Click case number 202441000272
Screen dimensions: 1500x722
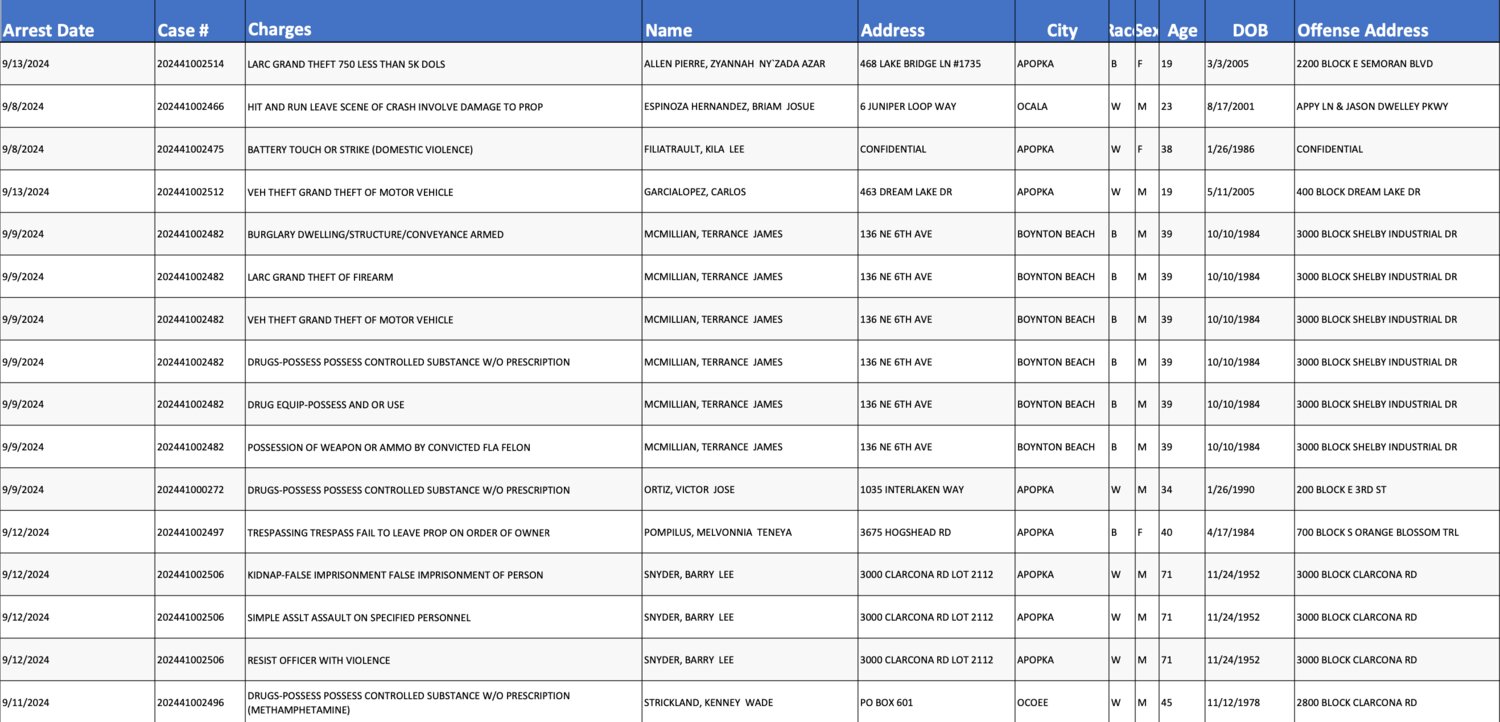tap(200, 490)
